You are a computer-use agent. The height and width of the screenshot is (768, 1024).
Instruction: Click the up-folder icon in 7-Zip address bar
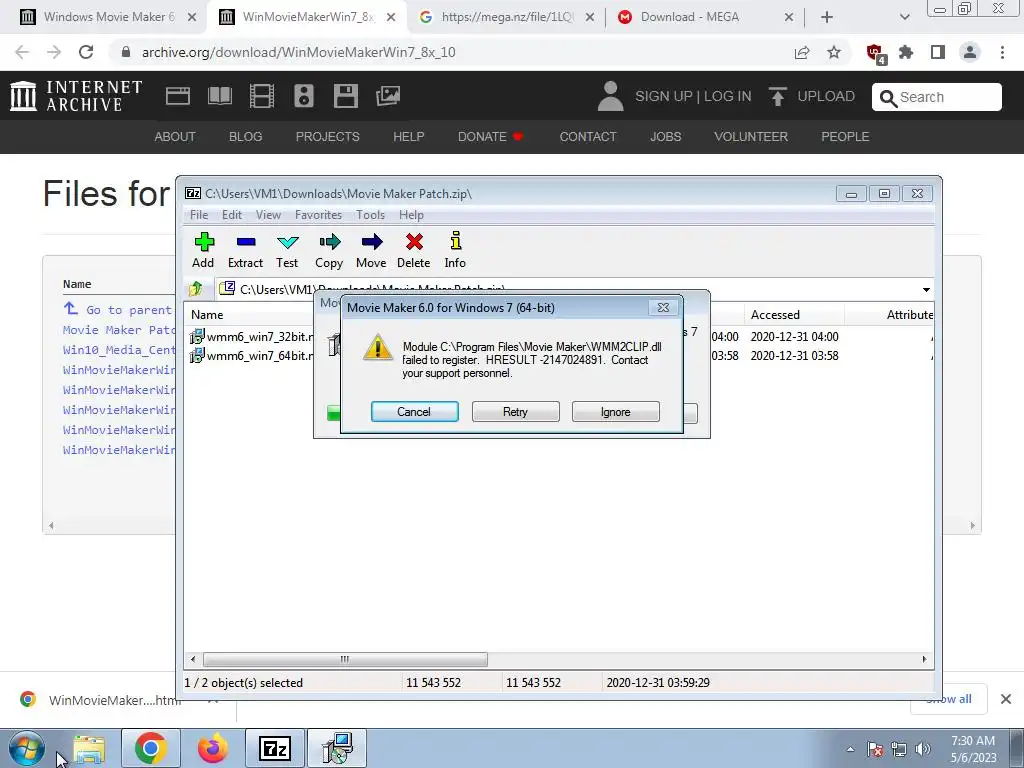pos(195,289)
